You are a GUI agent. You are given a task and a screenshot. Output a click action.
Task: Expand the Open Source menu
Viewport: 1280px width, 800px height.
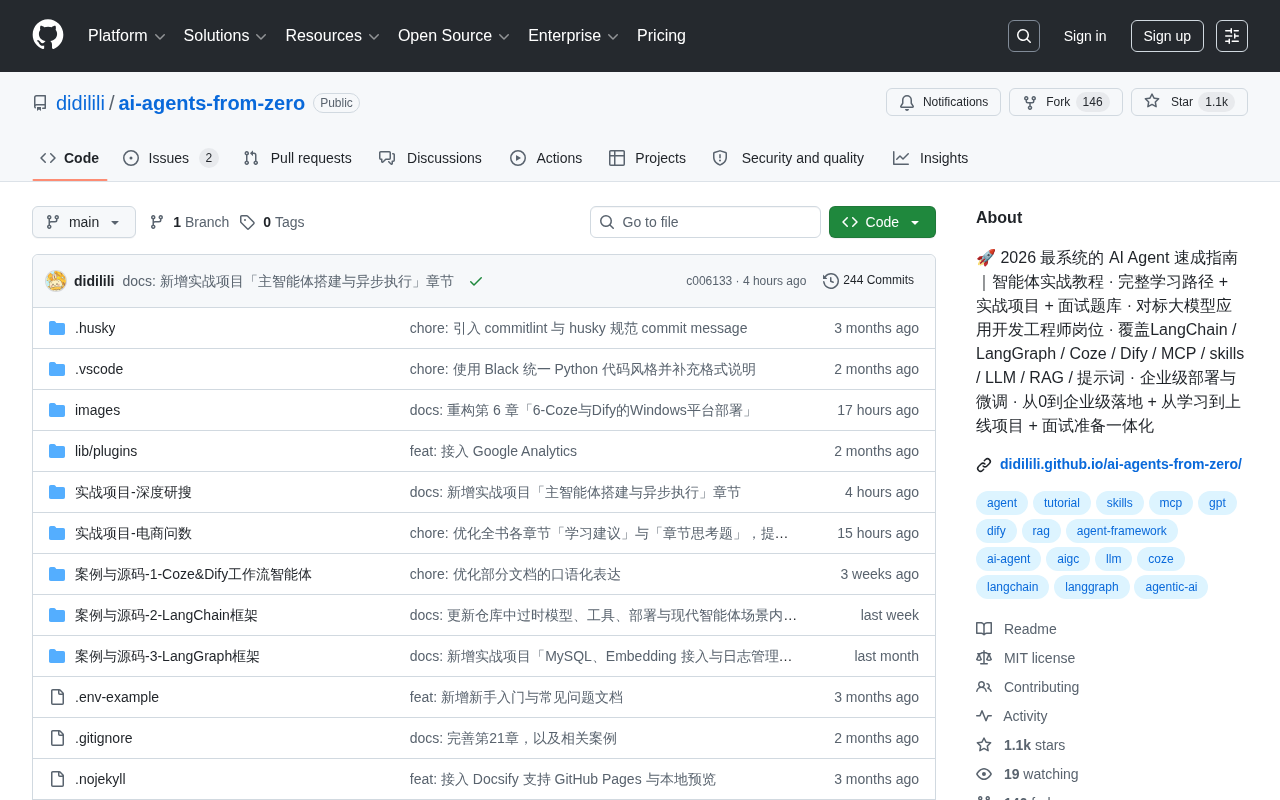click(x=454, y=36)
